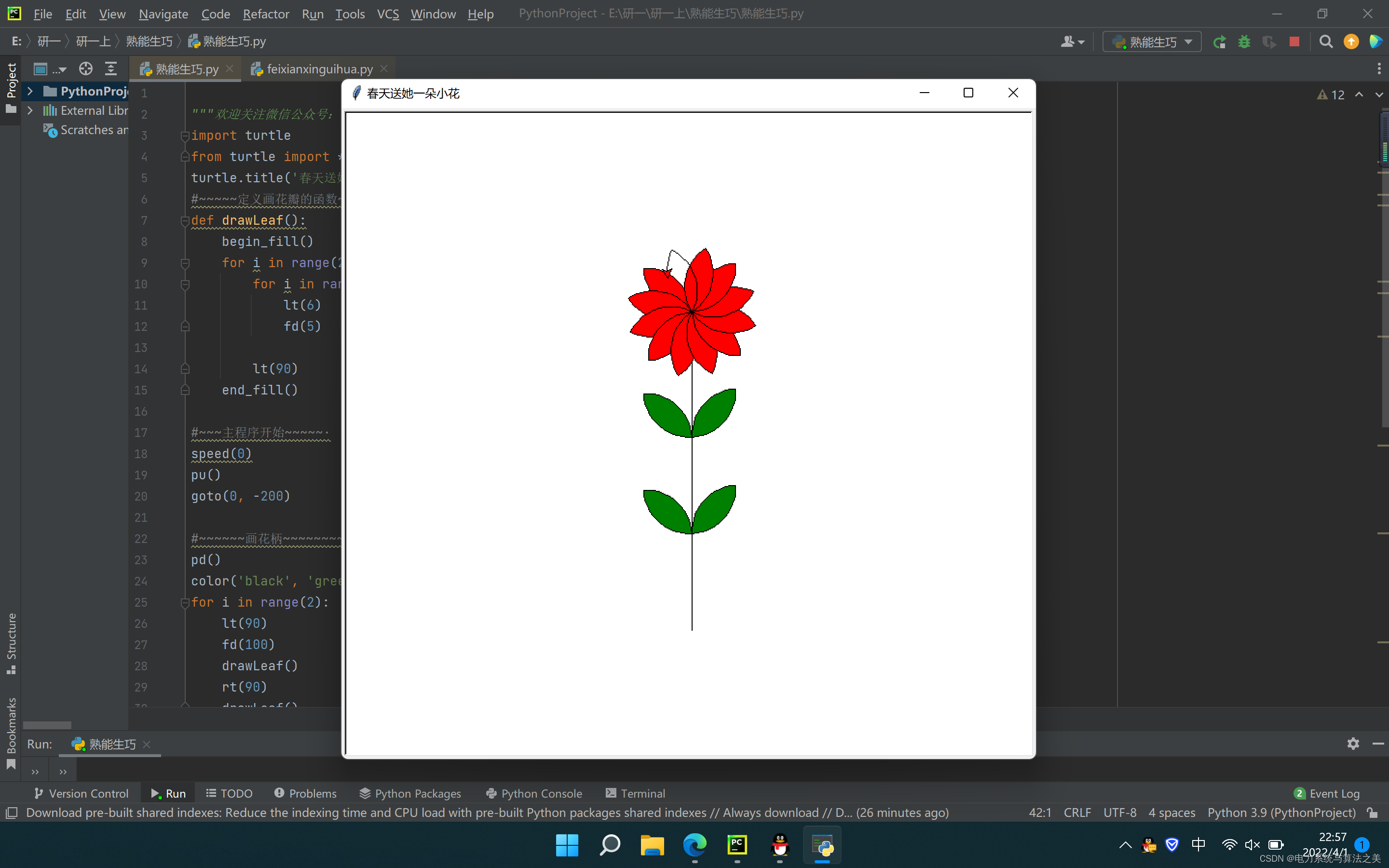The image size is (1389, 868).
Task: Expand the PythonProject tree node
Action: pos(30,91)
